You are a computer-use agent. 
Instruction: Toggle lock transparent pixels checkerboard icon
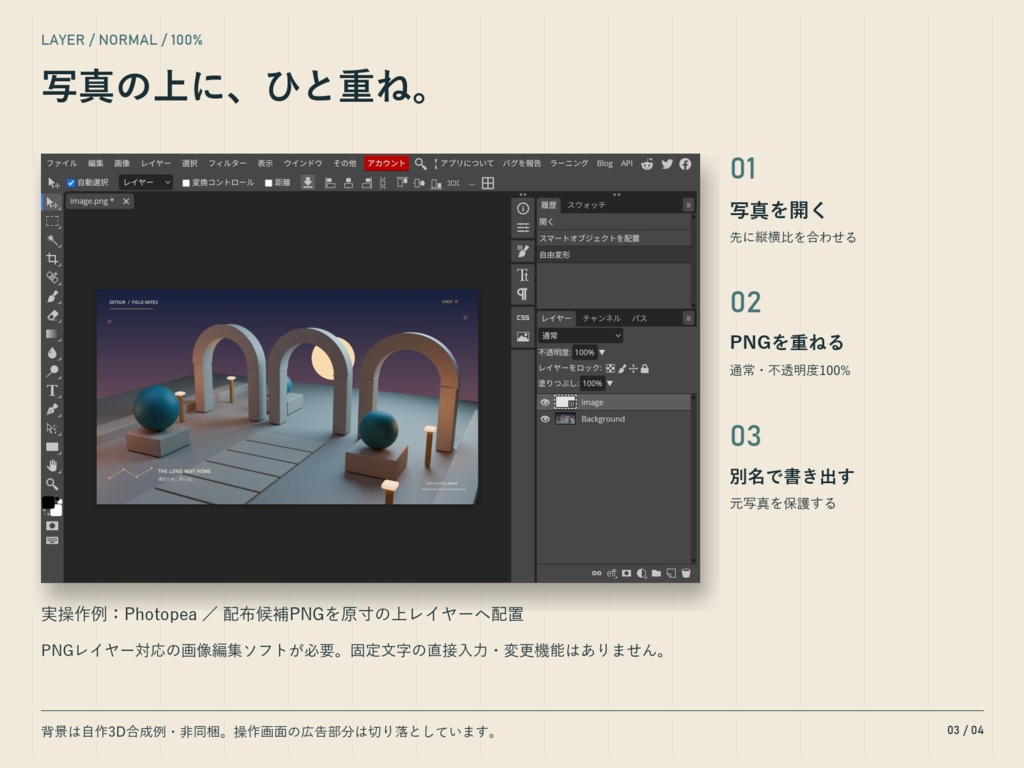(610, 368)
